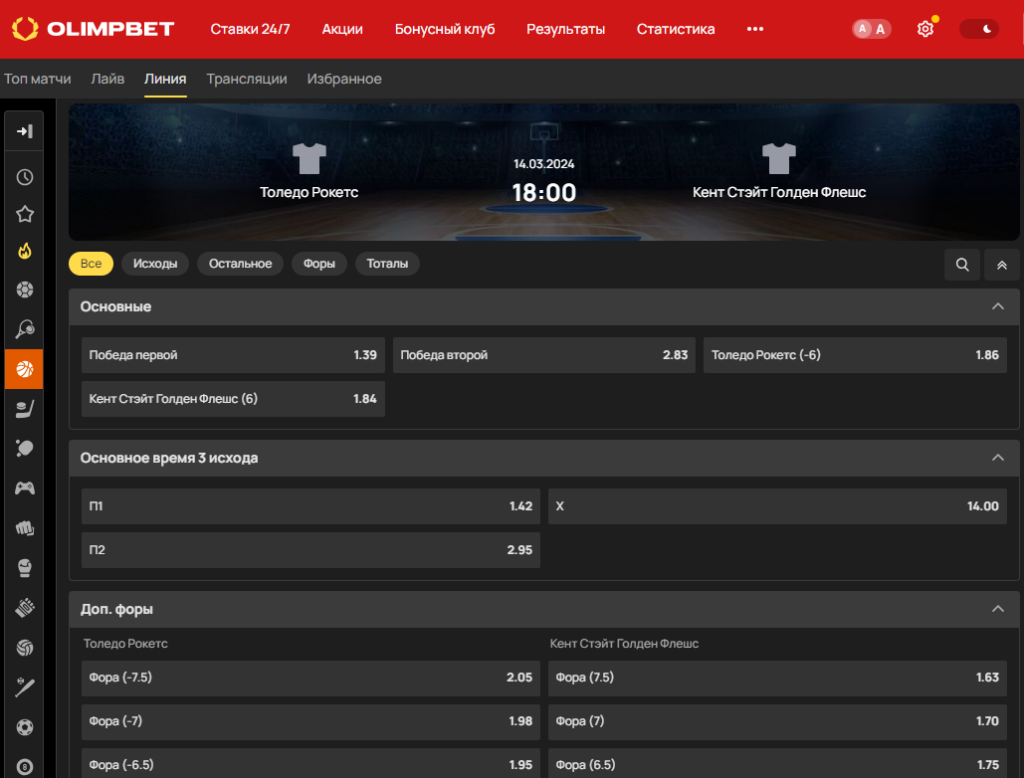The image size is (1024, 778).
Task: Expand the sports sidebar with arrow icon
Action: pyautogui.click(x=24, y=131)
